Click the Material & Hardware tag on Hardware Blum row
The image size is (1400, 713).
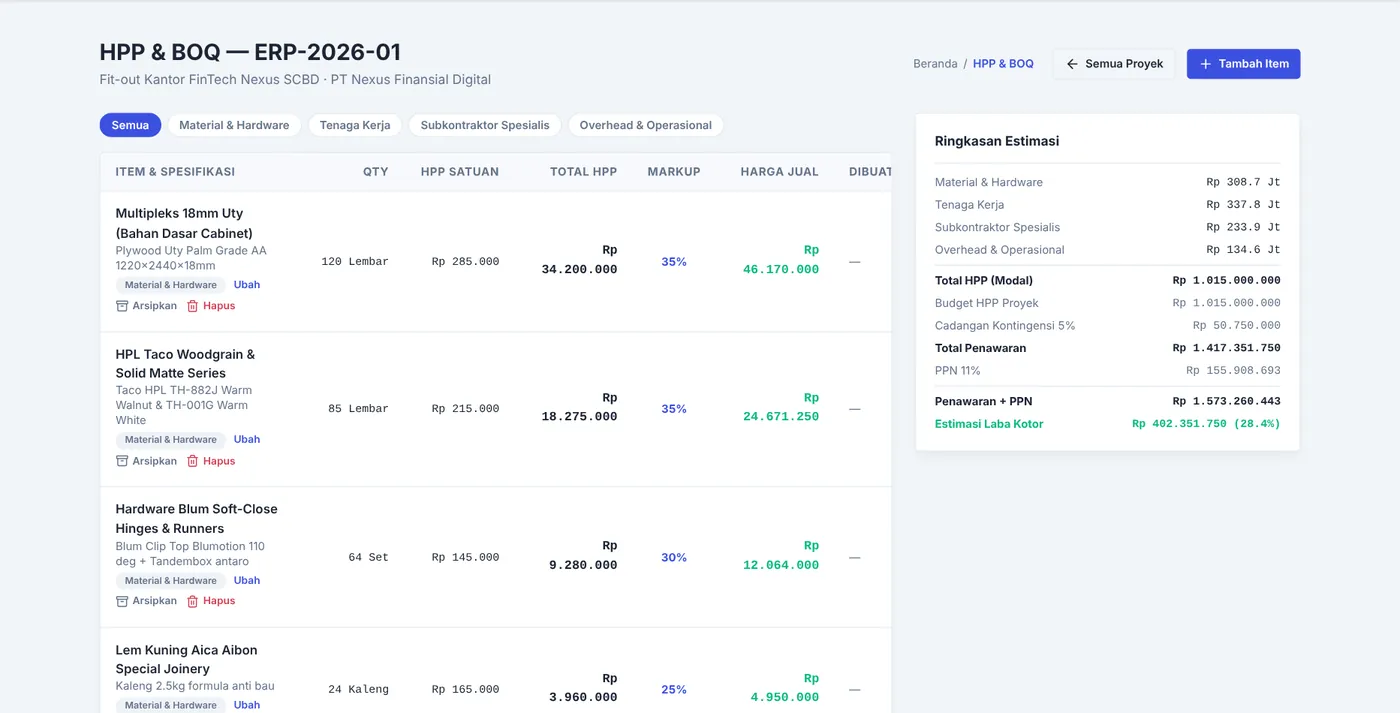point(170,581)
